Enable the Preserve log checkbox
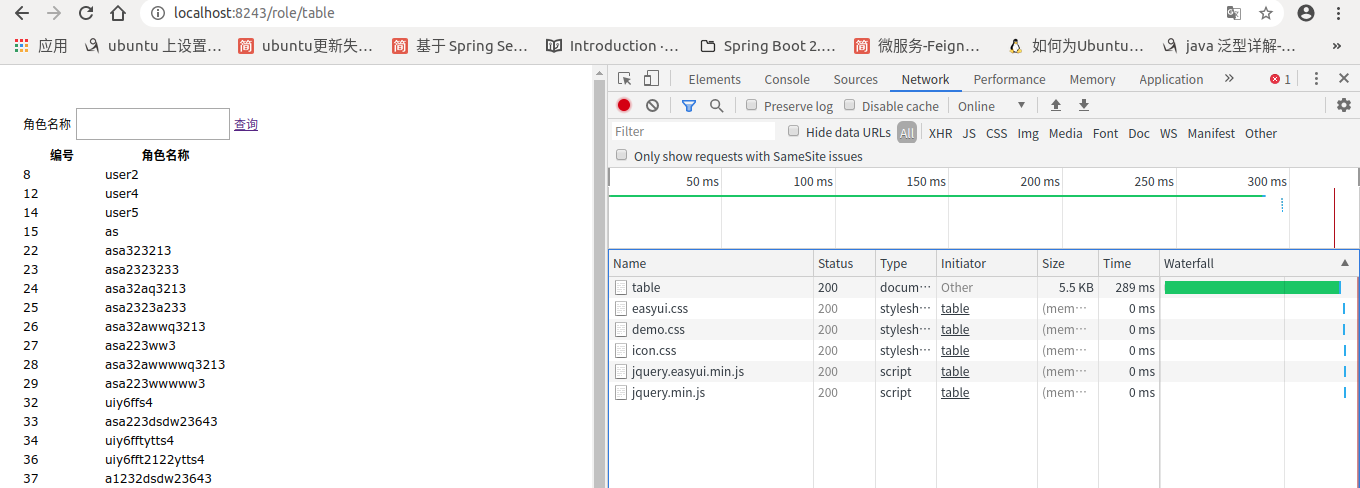This screenshot has height=488, width=1360. tap(752, 105)
